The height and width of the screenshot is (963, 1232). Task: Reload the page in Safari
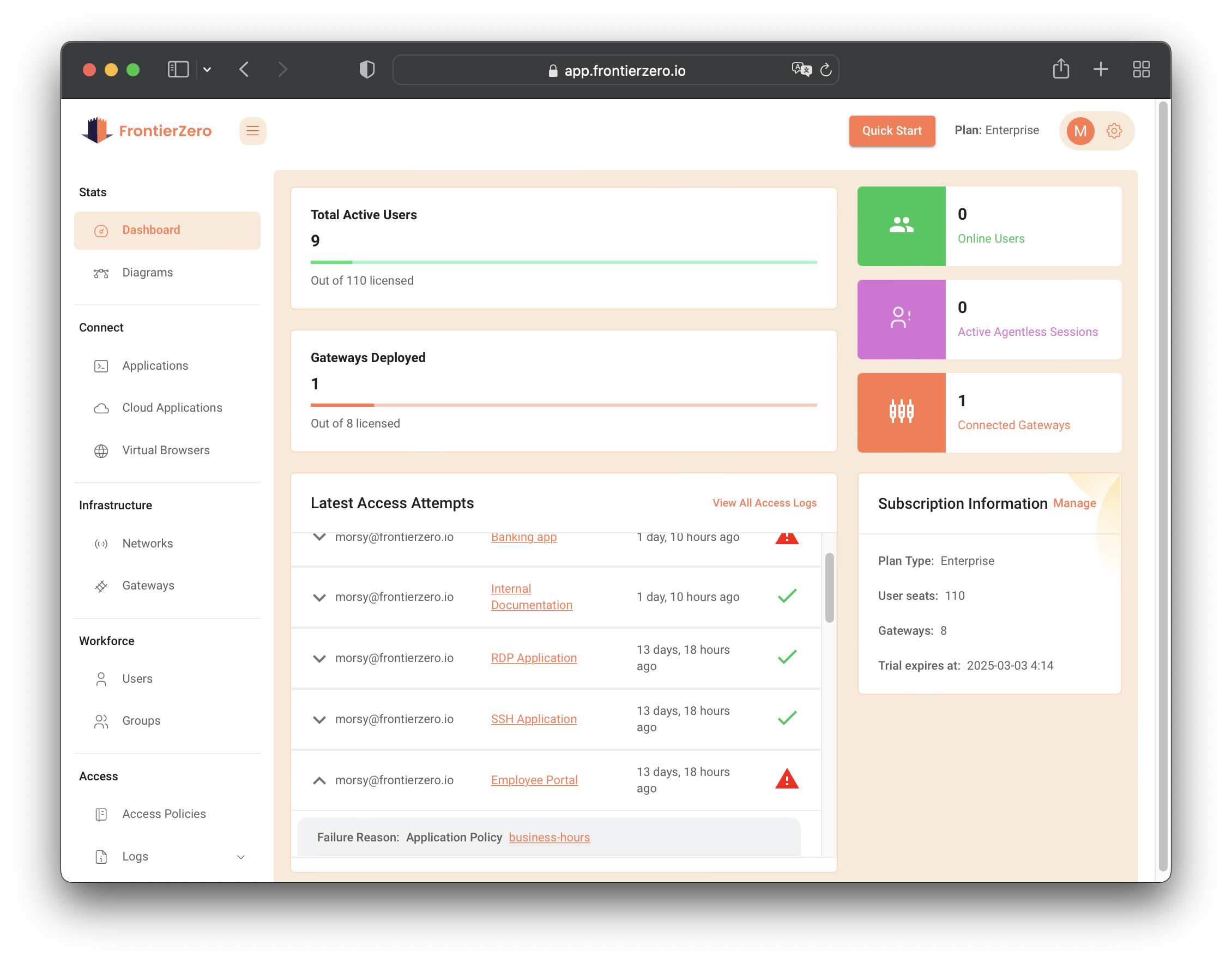click(x=826, y=70)
